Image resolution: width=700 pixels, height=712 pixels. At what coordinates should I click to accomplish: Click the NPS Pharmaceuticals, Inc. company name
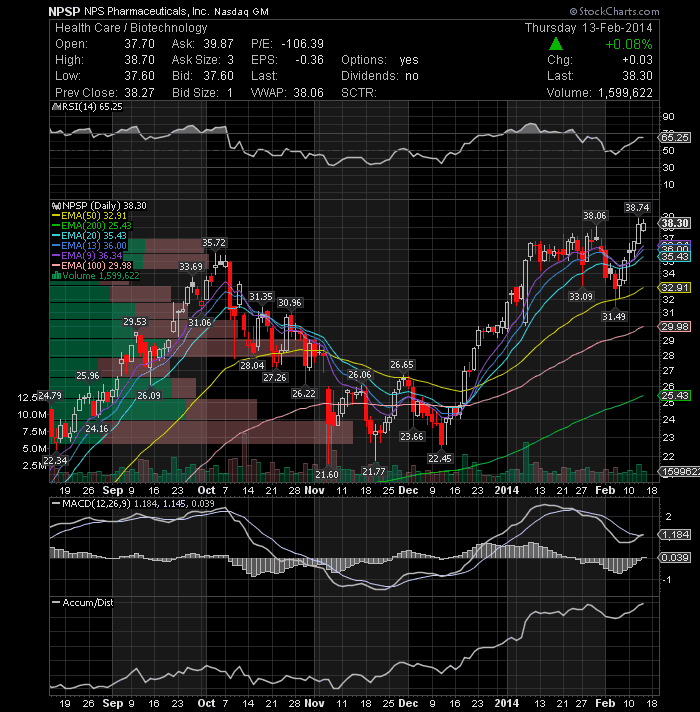(147, 11)
